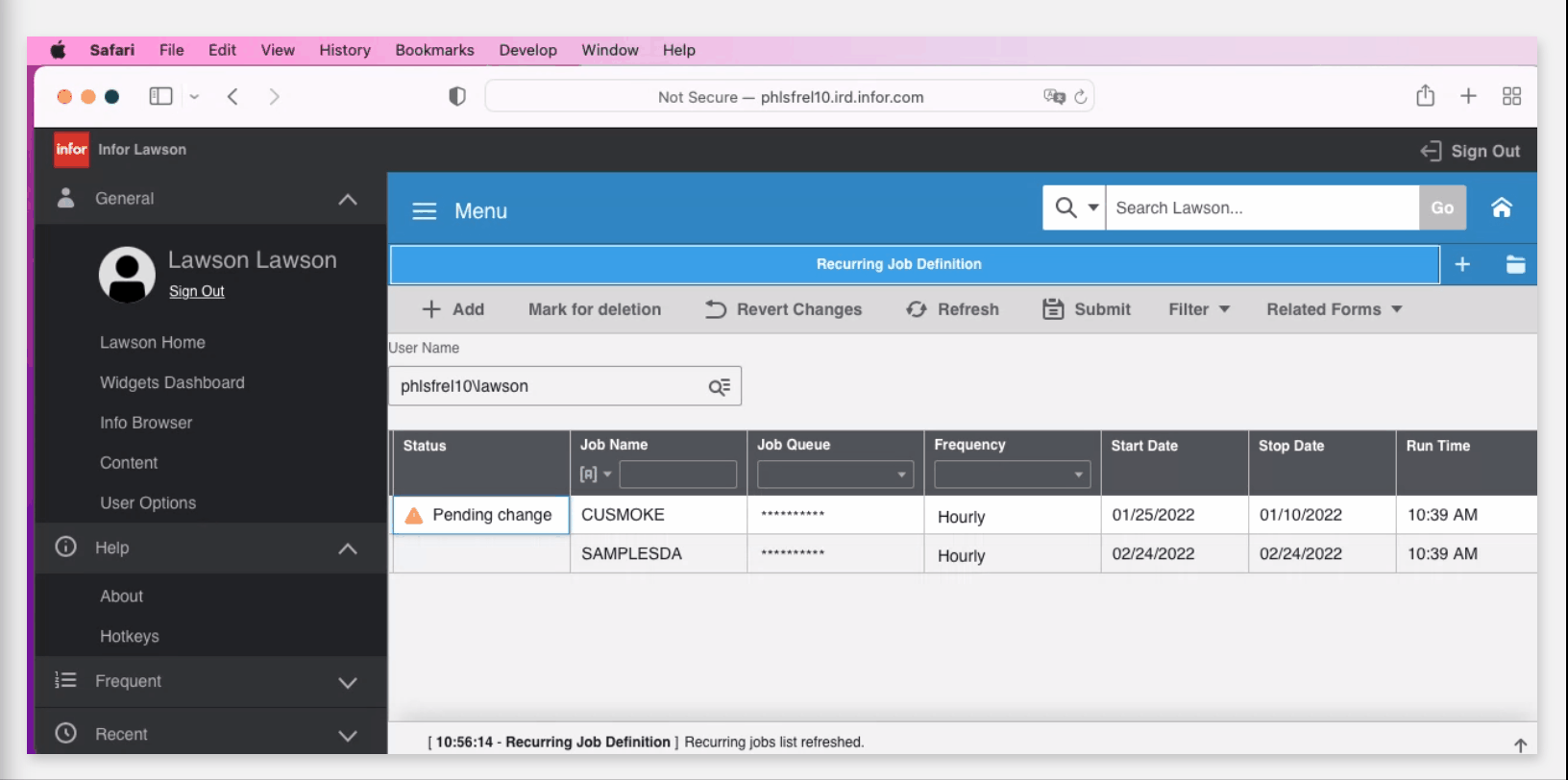Reload the page with the refresh arrow
This screenshot has width=1568, height=780.
pyautogui.click(x=1081, y=96)
